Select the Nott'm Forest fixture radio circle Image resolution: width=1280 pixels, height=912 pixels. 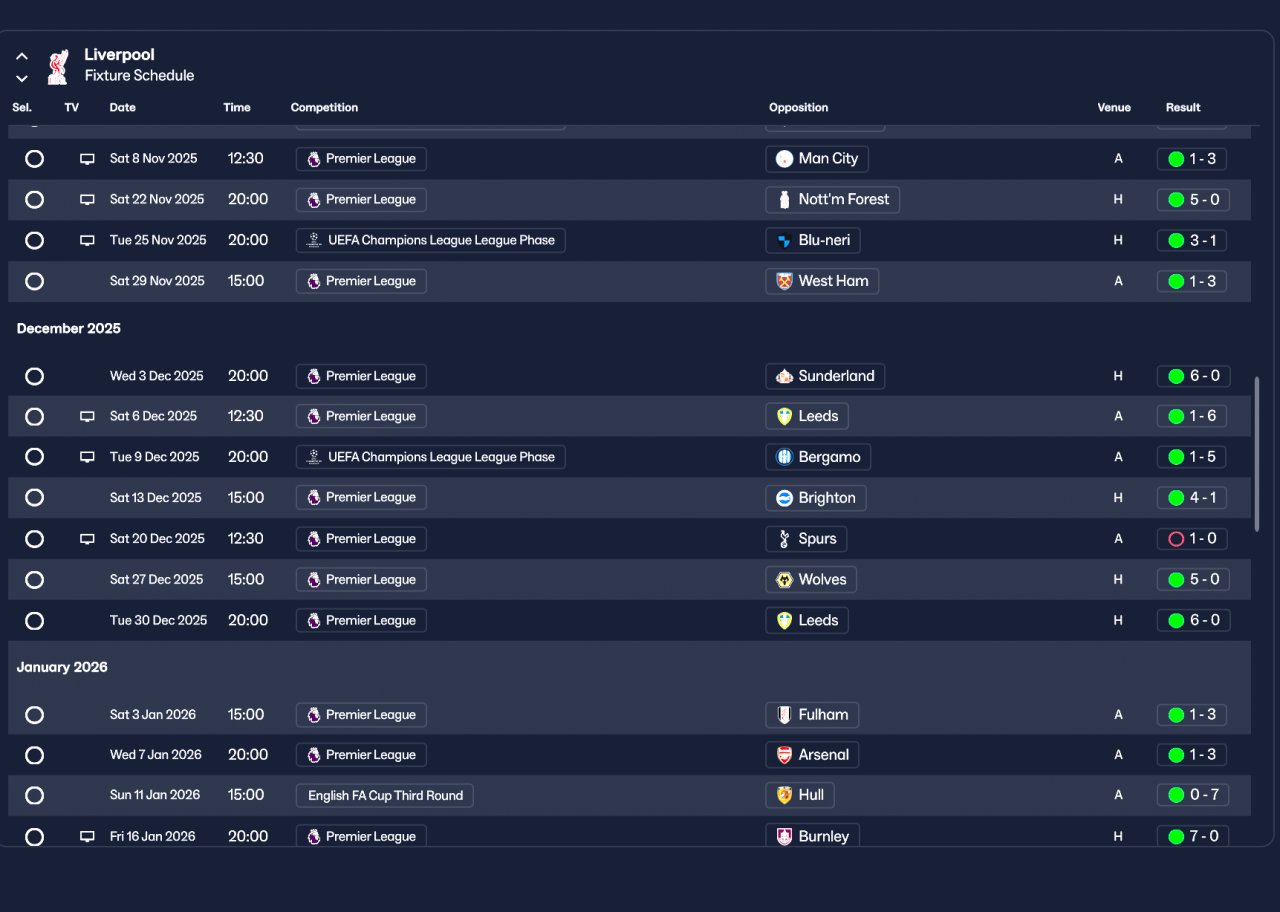(34, 200)
